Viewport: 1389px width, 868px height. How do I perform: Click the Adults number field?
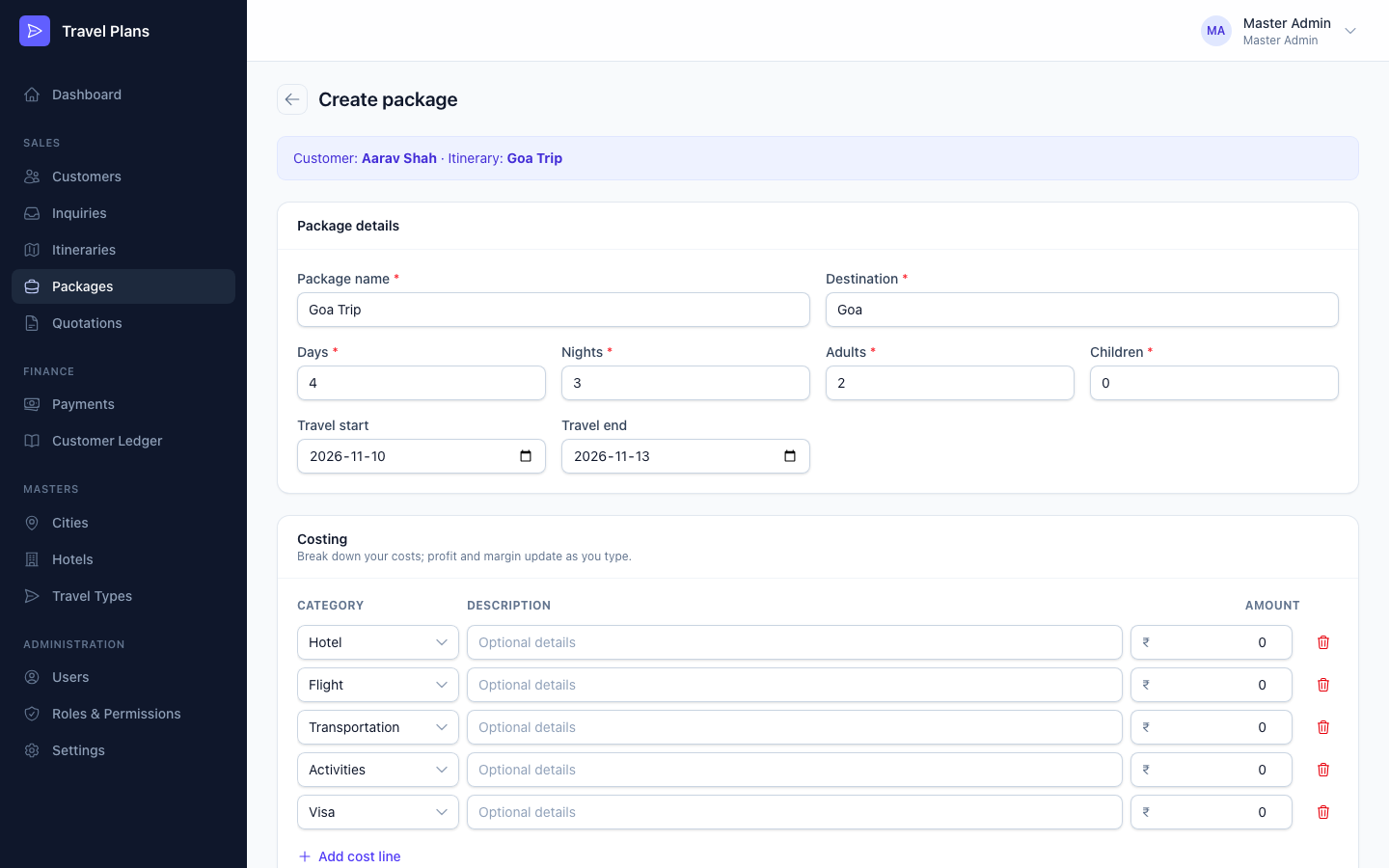(950, 383)
